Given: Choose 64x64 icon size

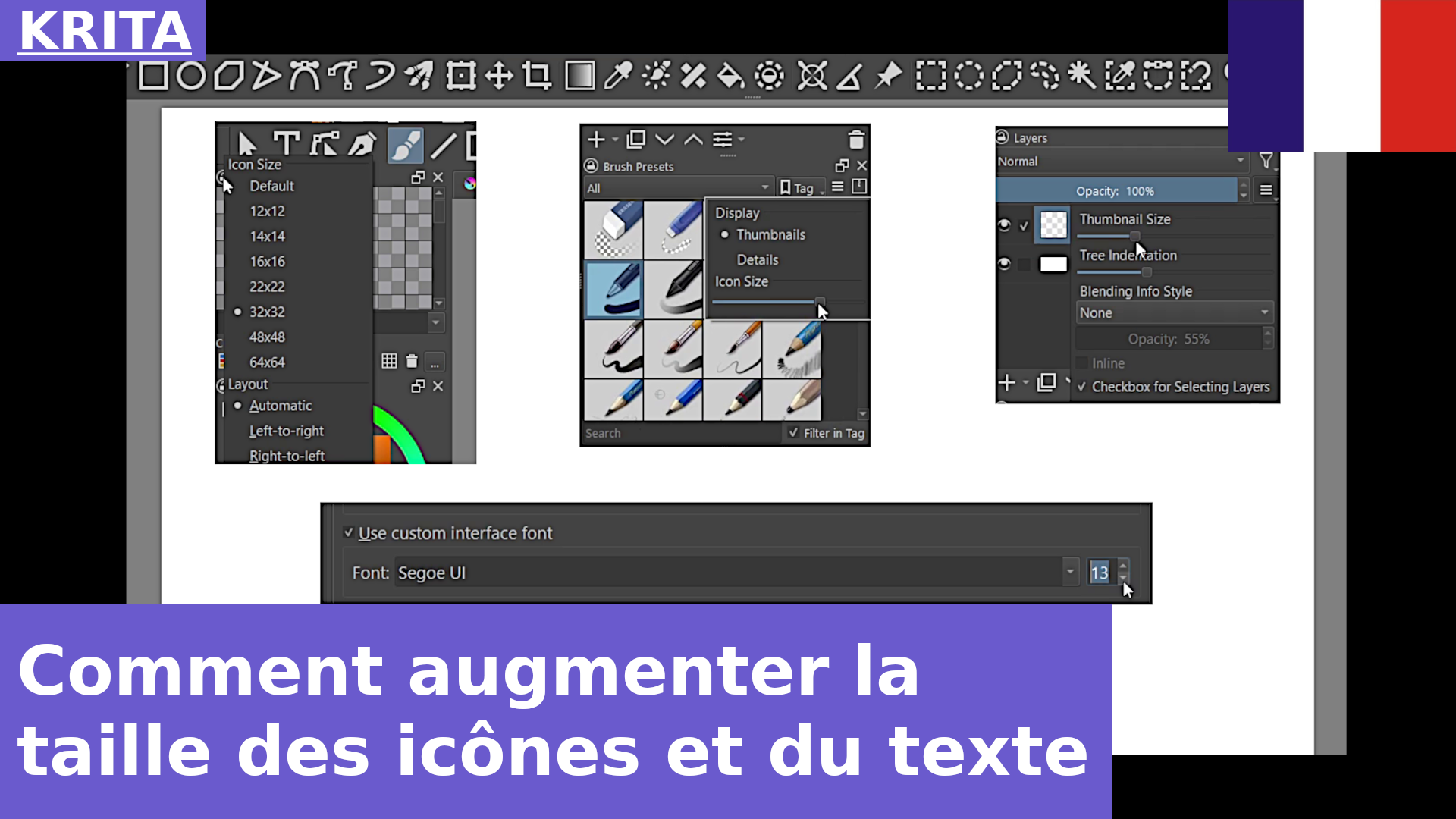Looking at the screenshot, I should [267, 362].
